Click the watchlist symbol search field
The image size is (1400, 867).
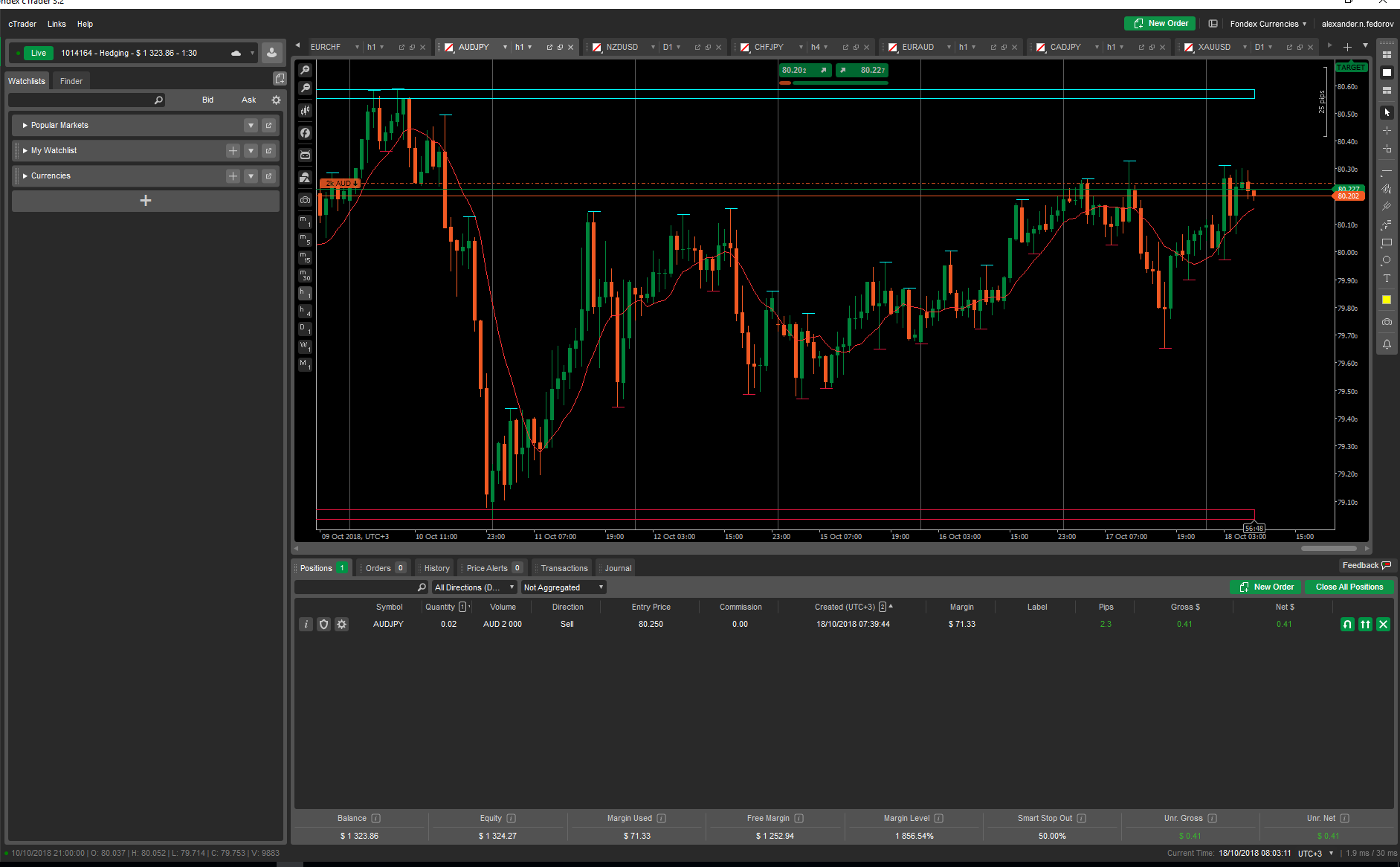pyautogui.click(x=86, y=100)
